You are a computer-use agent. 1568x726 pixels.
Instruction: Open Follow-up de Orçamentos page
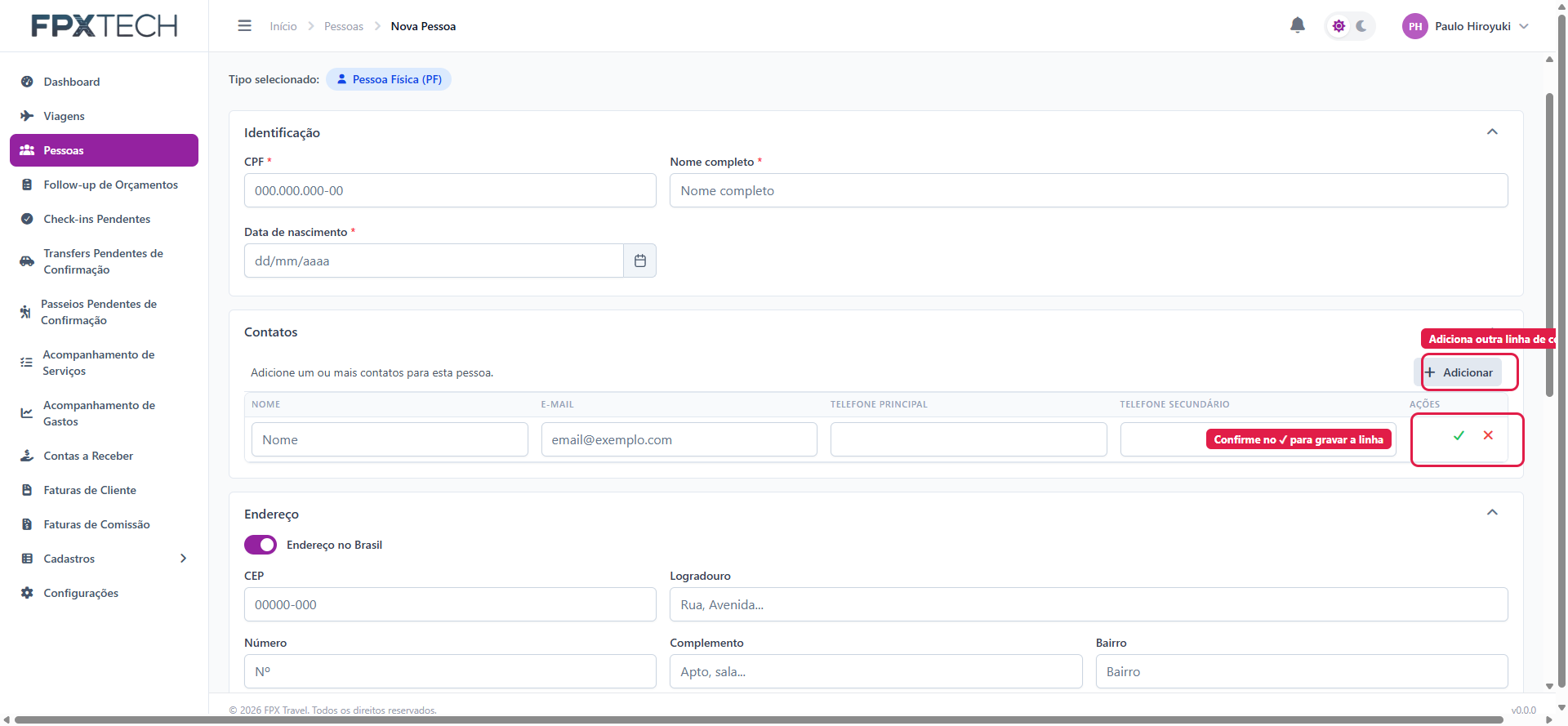pos(104,185)
